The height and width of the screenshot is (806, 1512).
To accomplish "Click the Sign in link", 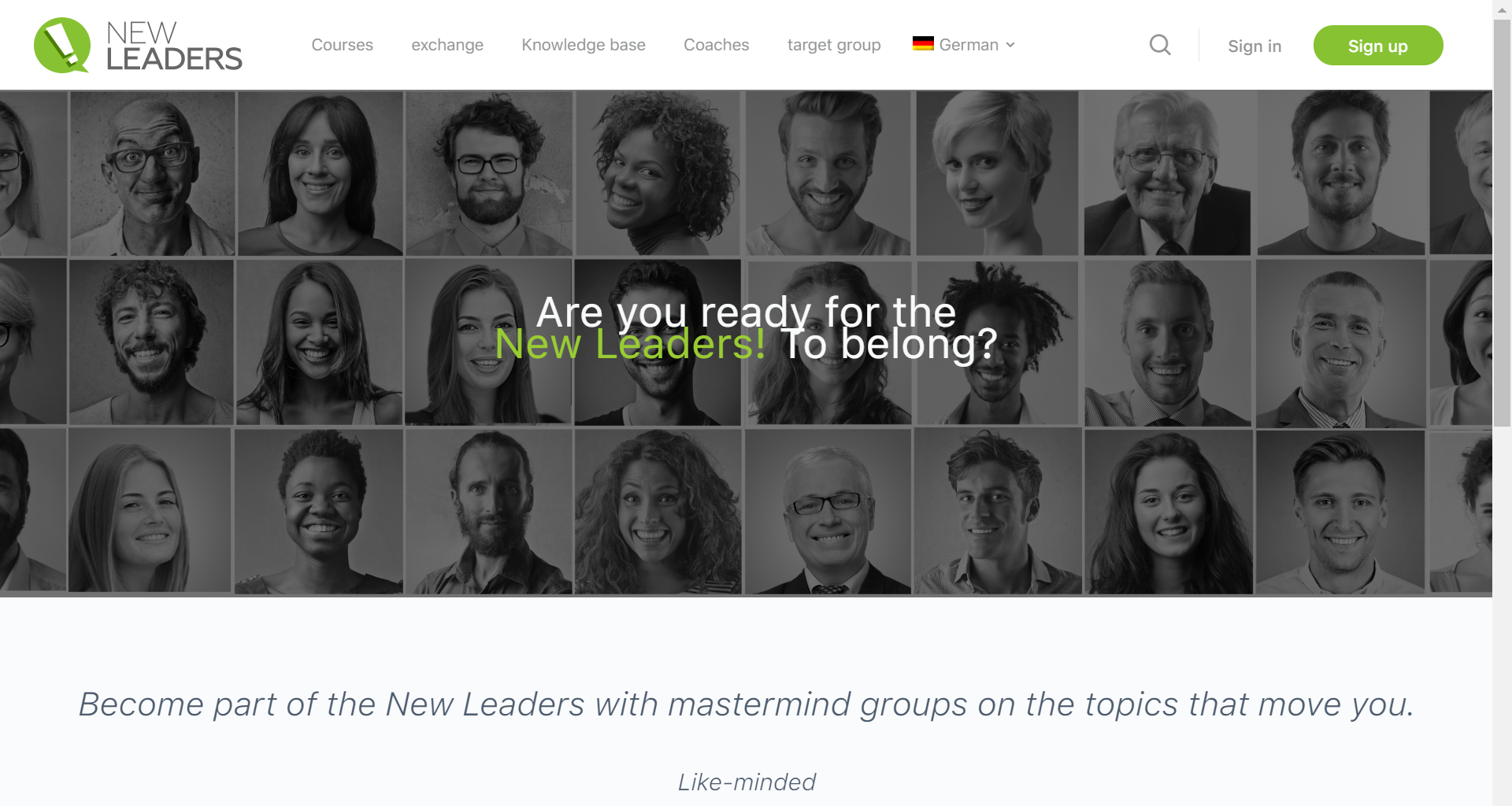I will point(1254,46).
